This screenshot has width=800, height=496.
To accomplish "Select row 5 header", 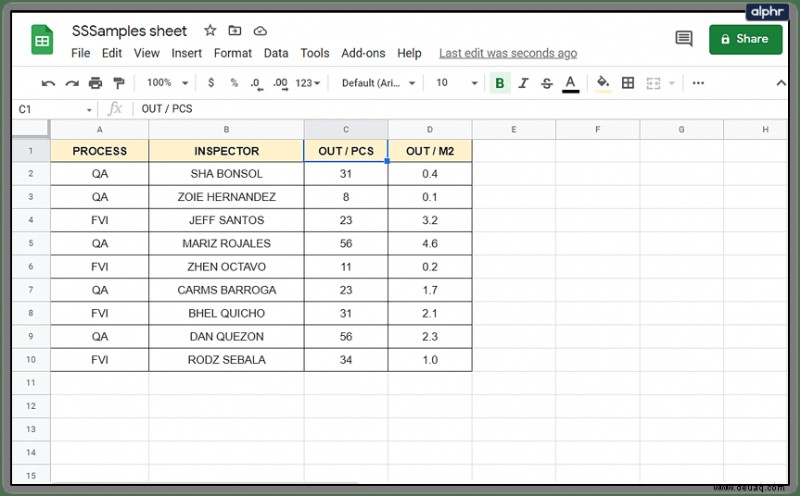I will (x=31, y=243).
